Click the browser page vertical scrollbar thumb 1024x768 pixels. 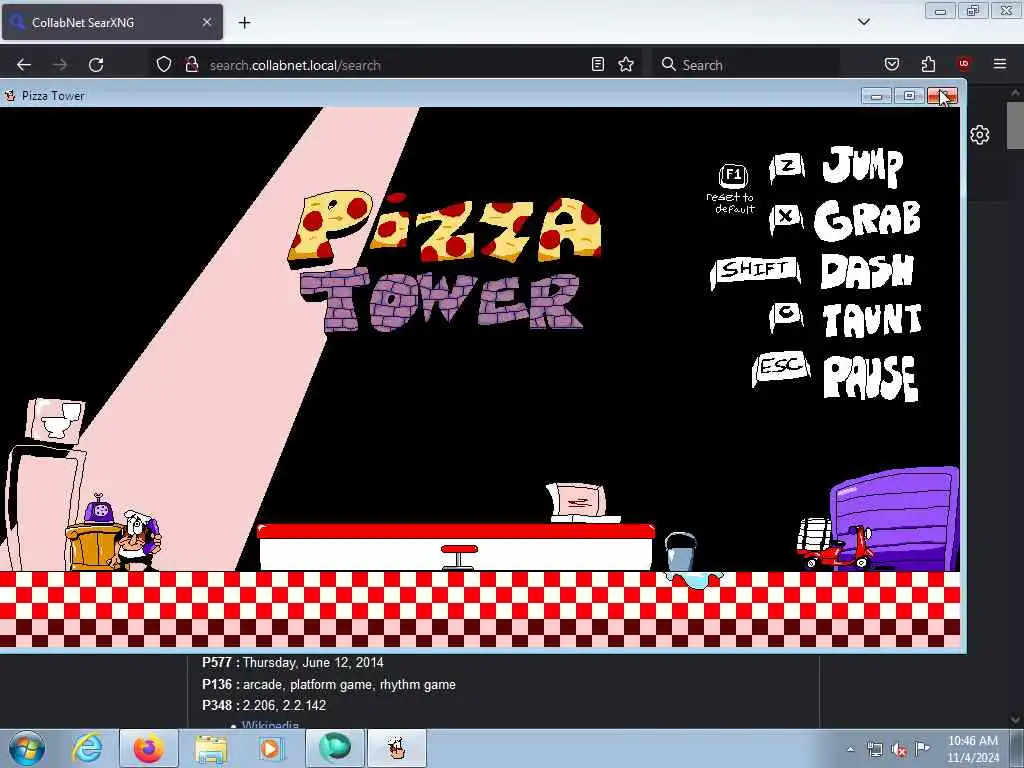pos(1015,125)
